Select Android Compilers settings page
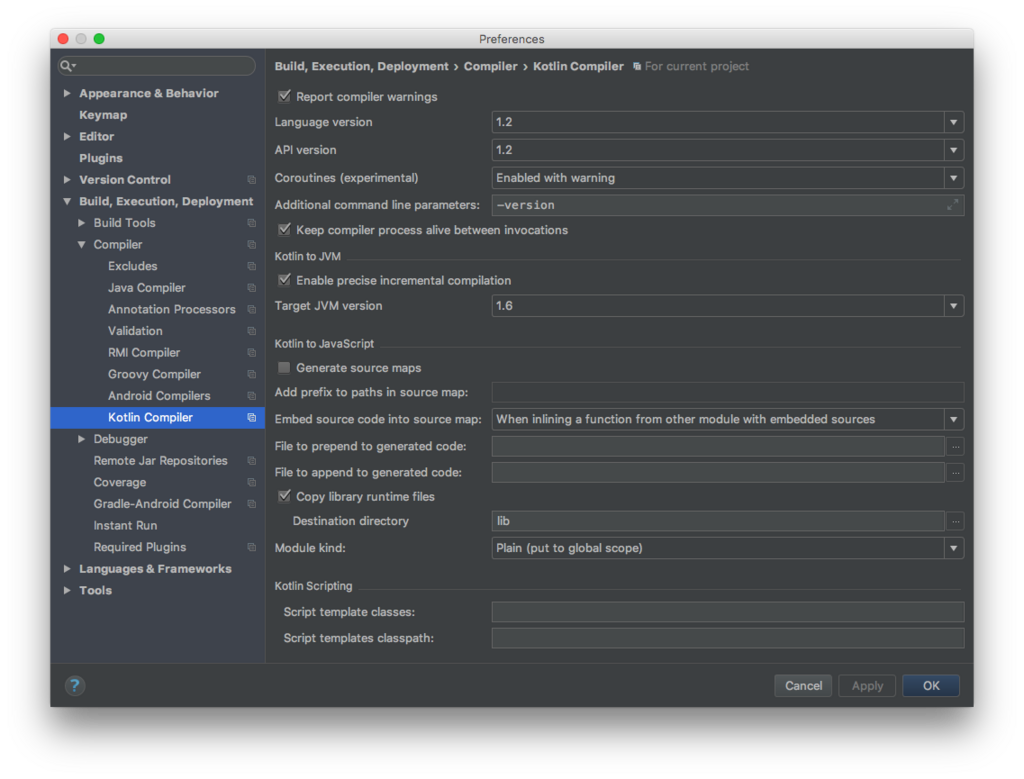The height and width of the screenshot is (779, 1024). (159, 396)
